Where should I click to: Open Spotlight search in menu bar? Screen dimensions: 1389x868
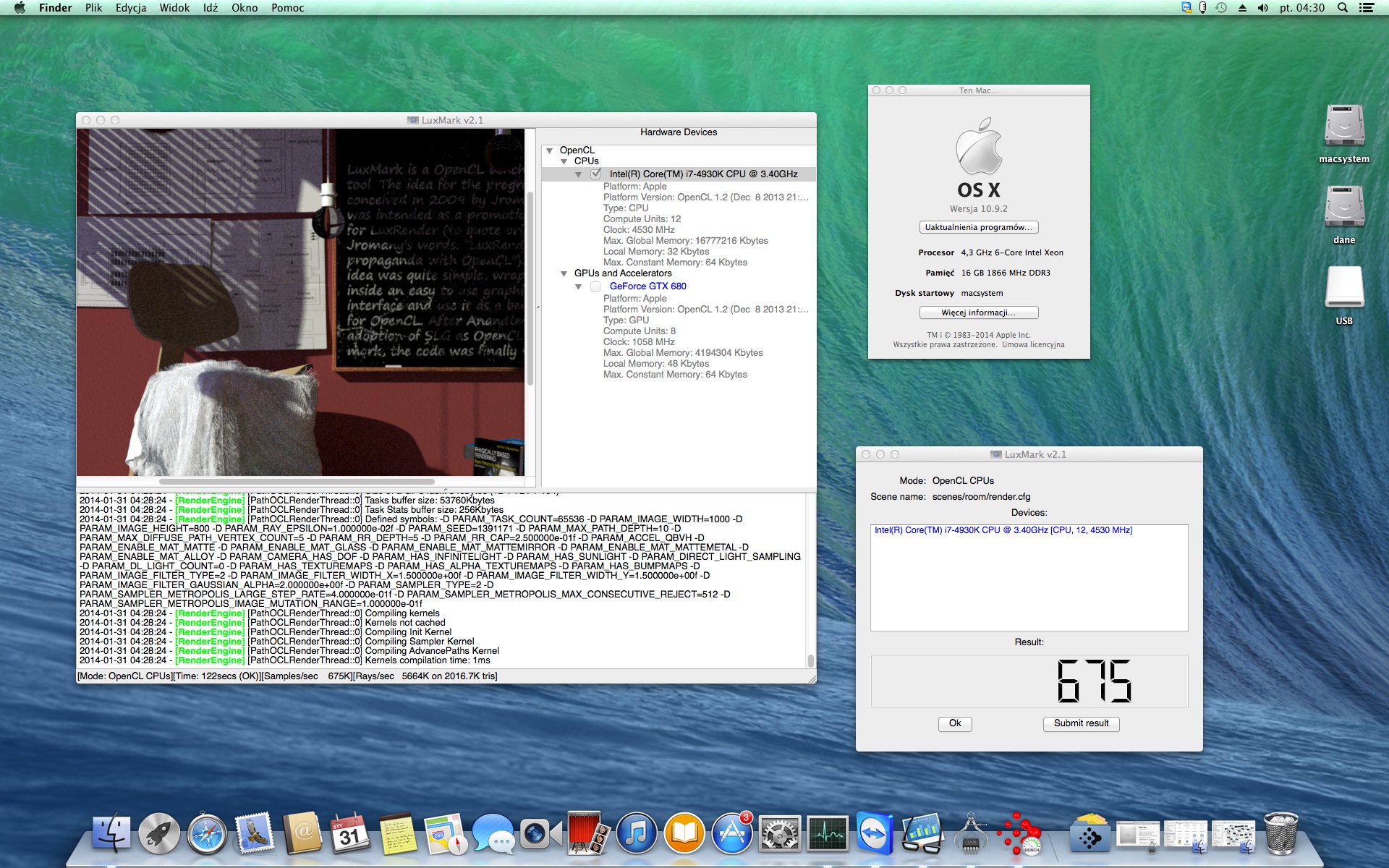coord(1343,8)
